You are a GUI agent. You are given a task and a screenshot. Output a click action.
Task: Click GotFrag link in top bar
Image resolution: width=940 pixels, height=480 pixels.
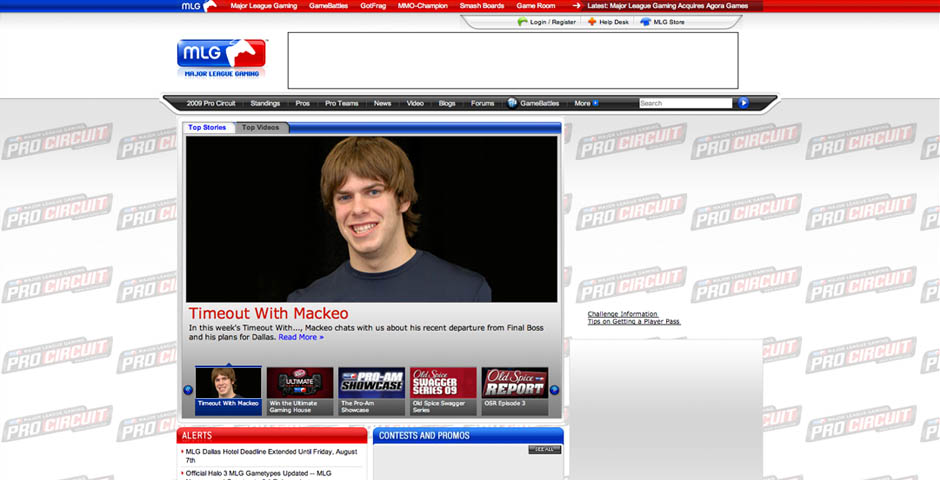[373, 6]
